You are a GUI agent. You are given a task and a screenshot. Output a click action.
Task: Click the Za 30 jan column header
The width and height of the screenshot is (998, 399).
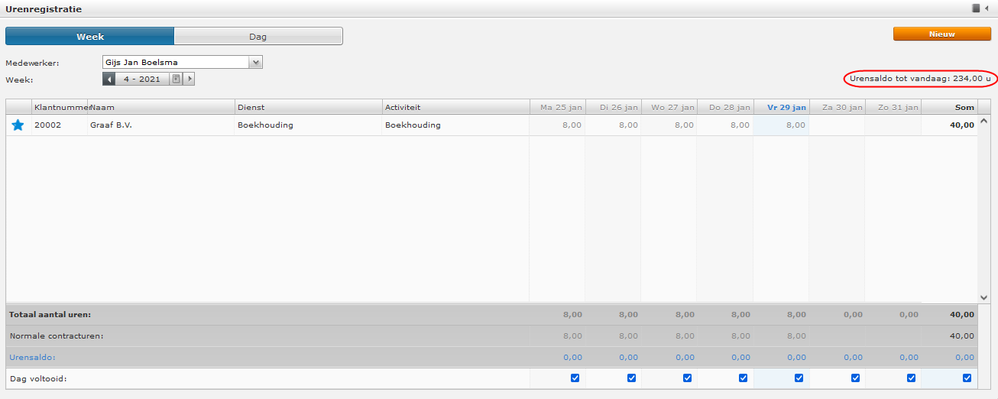[838, 108]
